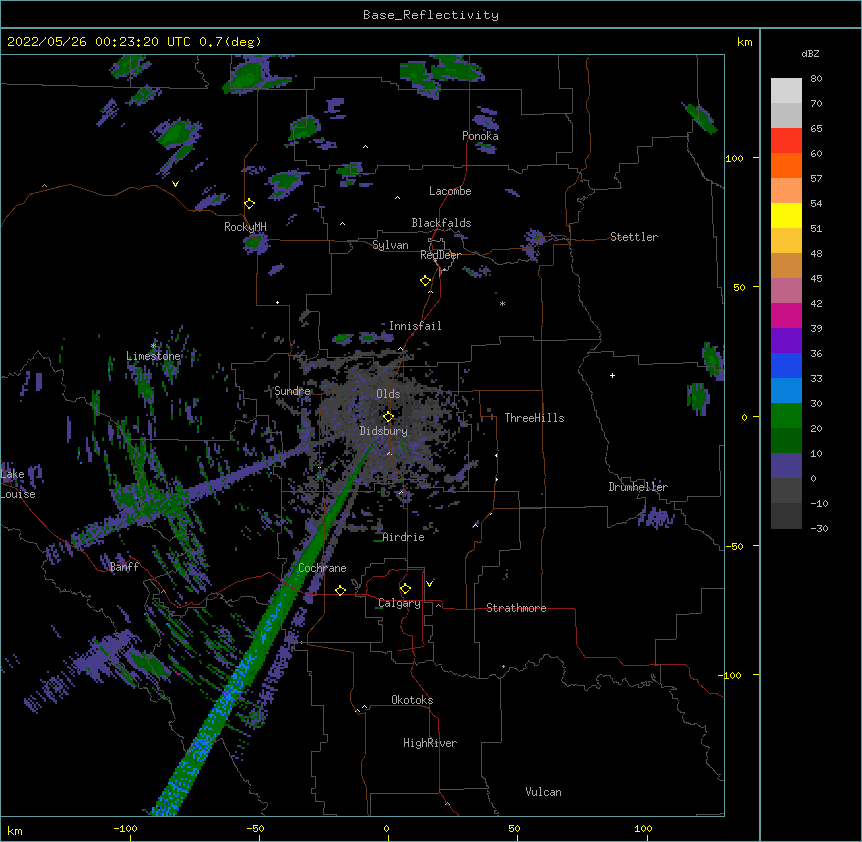
Task: Click the Calgary city label
Action: (x=399, y=603)
